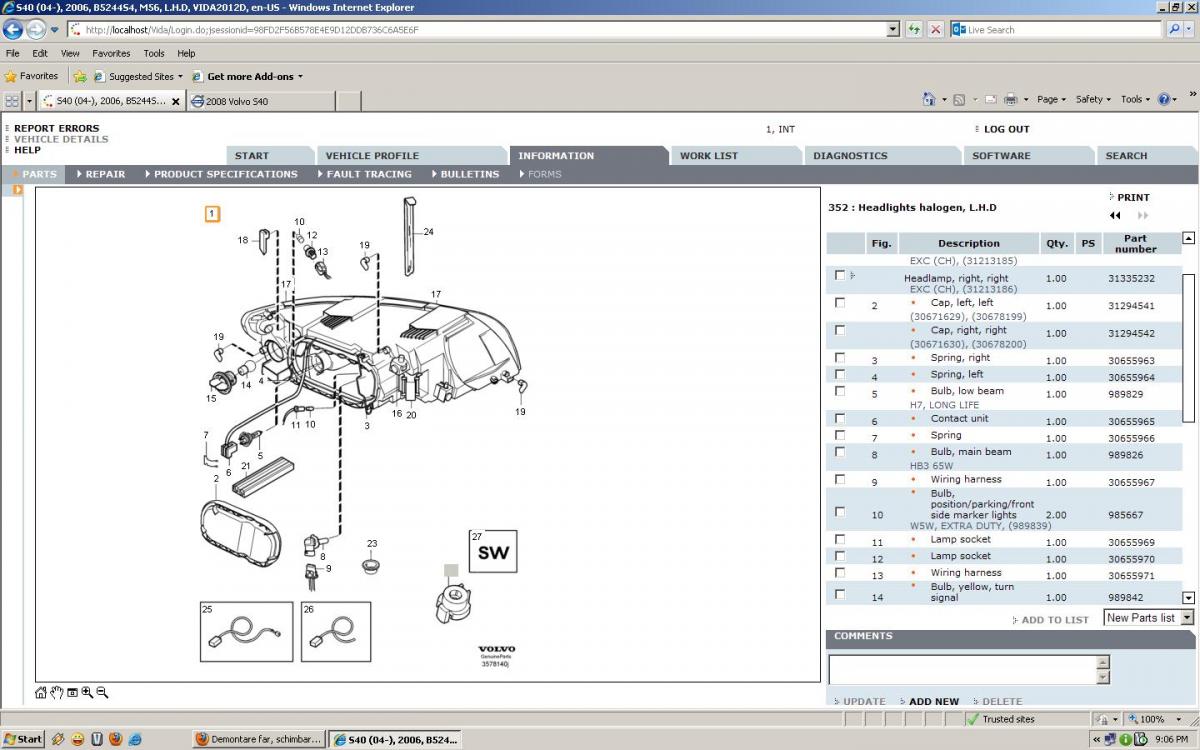Click the ADD NEW comment link
1200x750 pixels.
tap(933, 701)
